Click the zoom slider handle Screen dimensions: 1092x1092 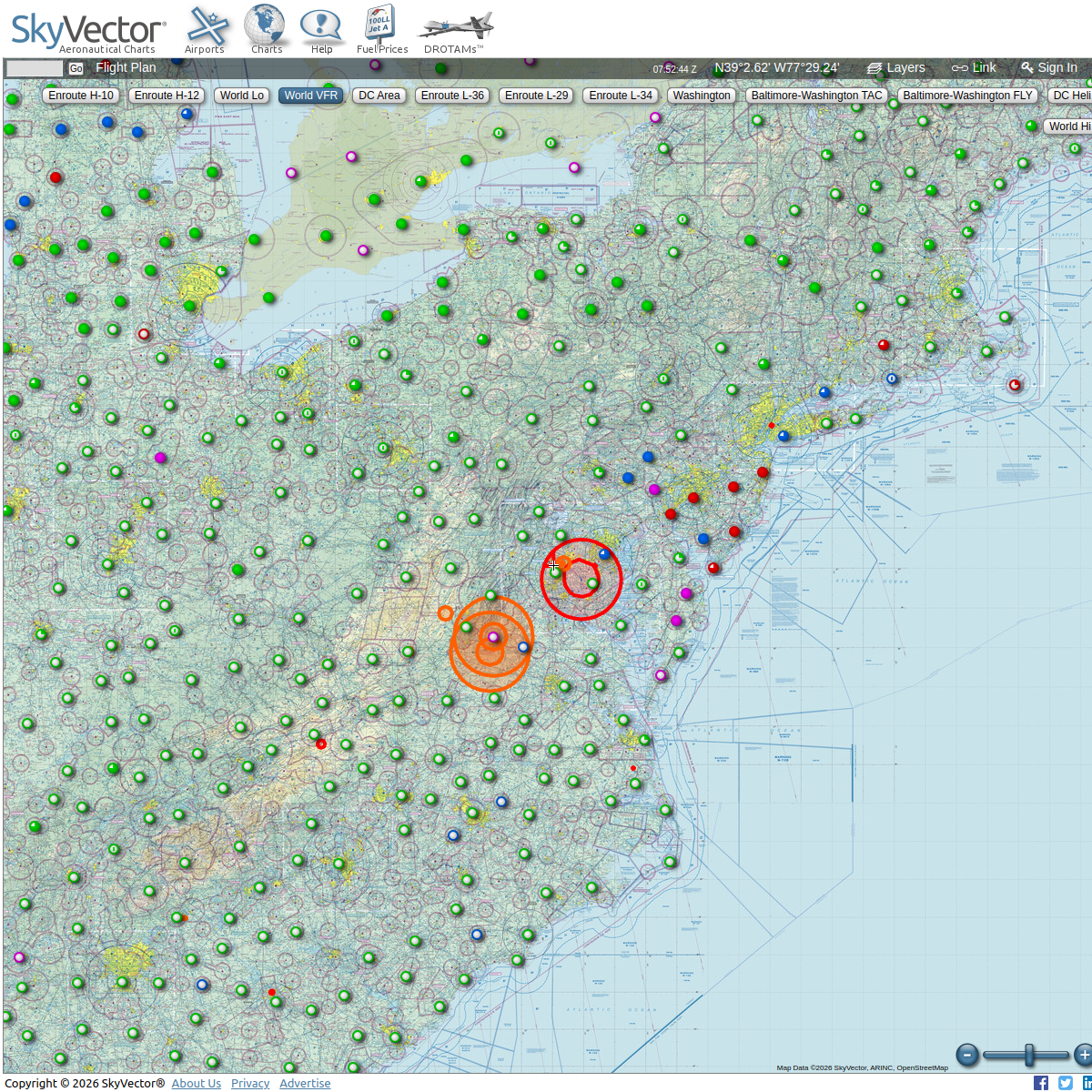click(1029, 1055)
